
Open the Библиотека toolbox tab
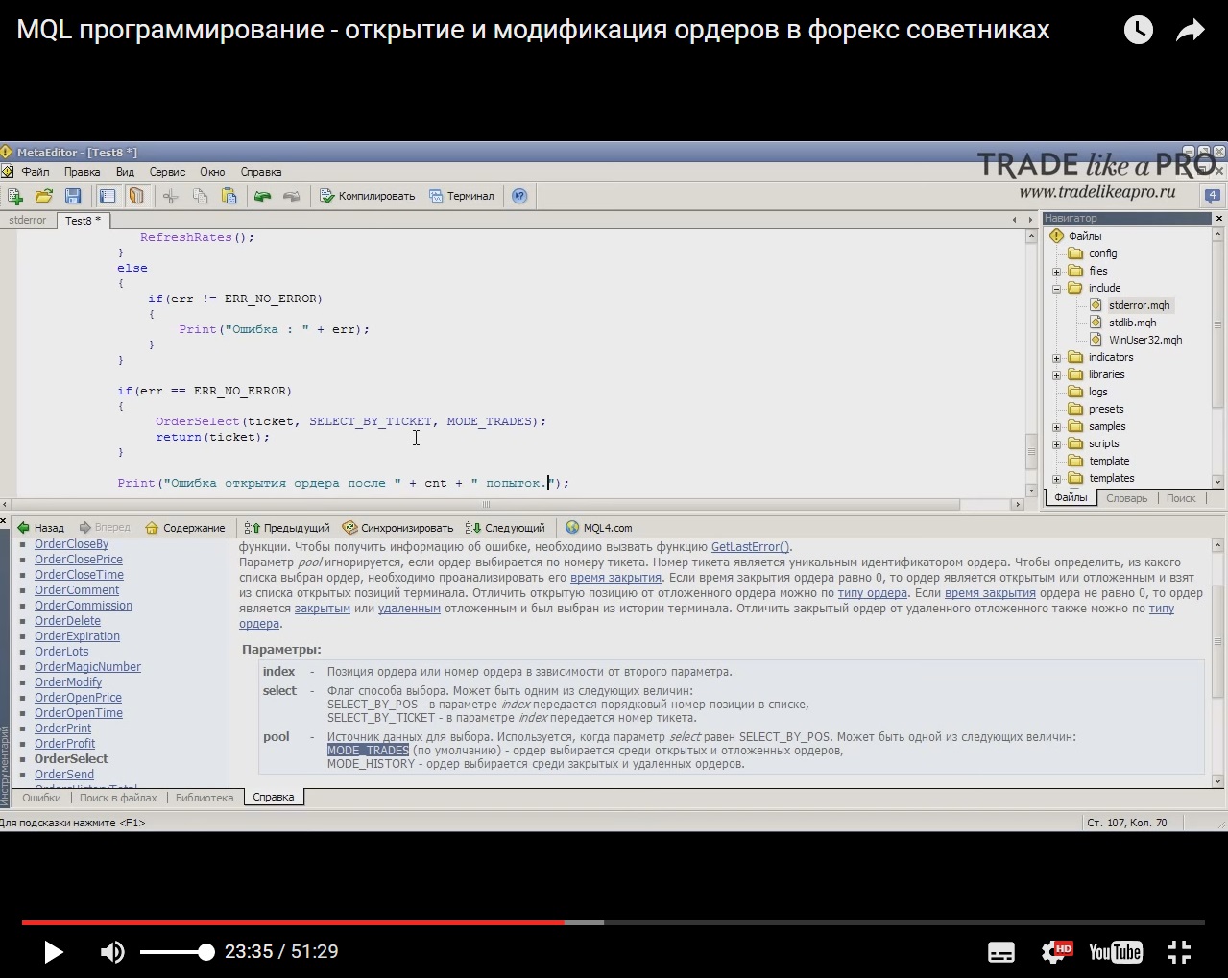click(205, 798)
